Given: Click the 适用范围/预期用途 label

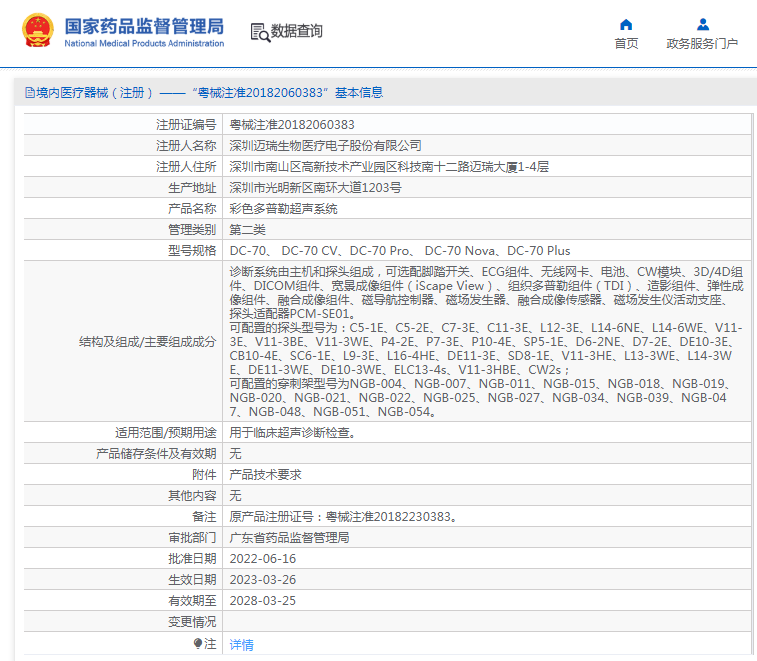Looking at the screenshot, I should (x=166, y=433).
